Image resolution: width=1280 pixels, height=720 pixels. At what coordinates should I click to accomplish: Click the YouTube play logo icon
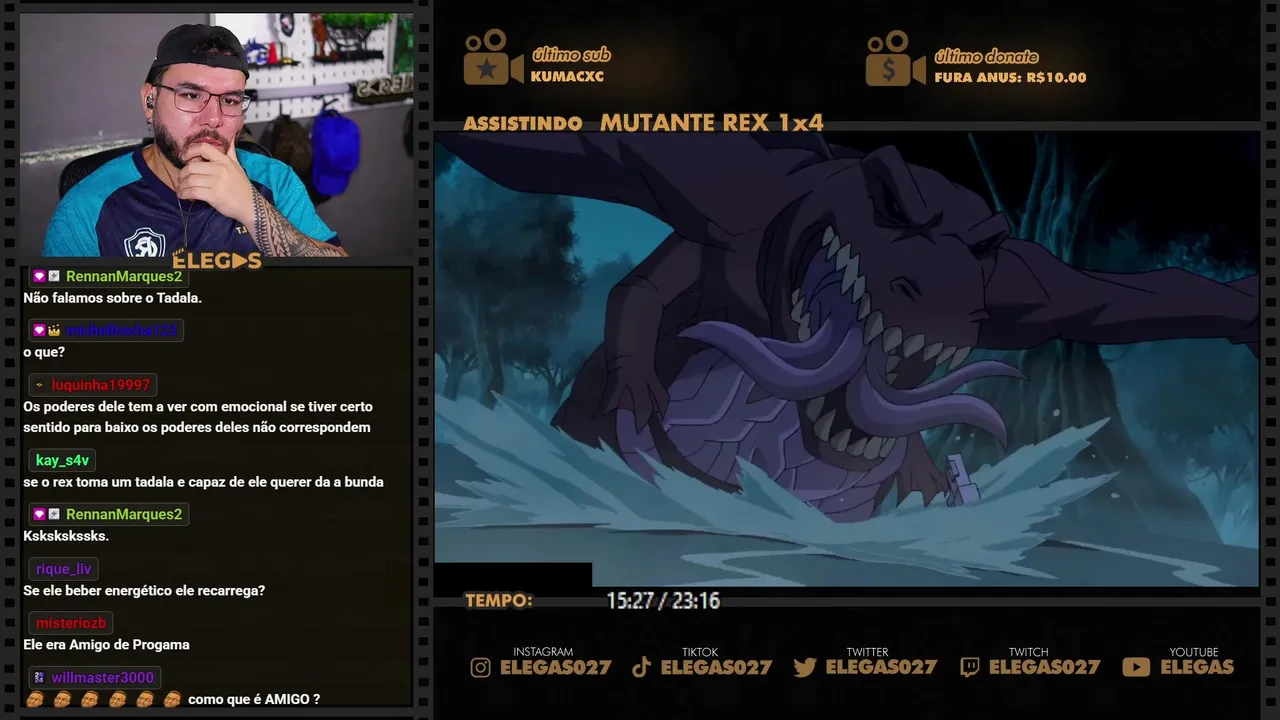1136,667
